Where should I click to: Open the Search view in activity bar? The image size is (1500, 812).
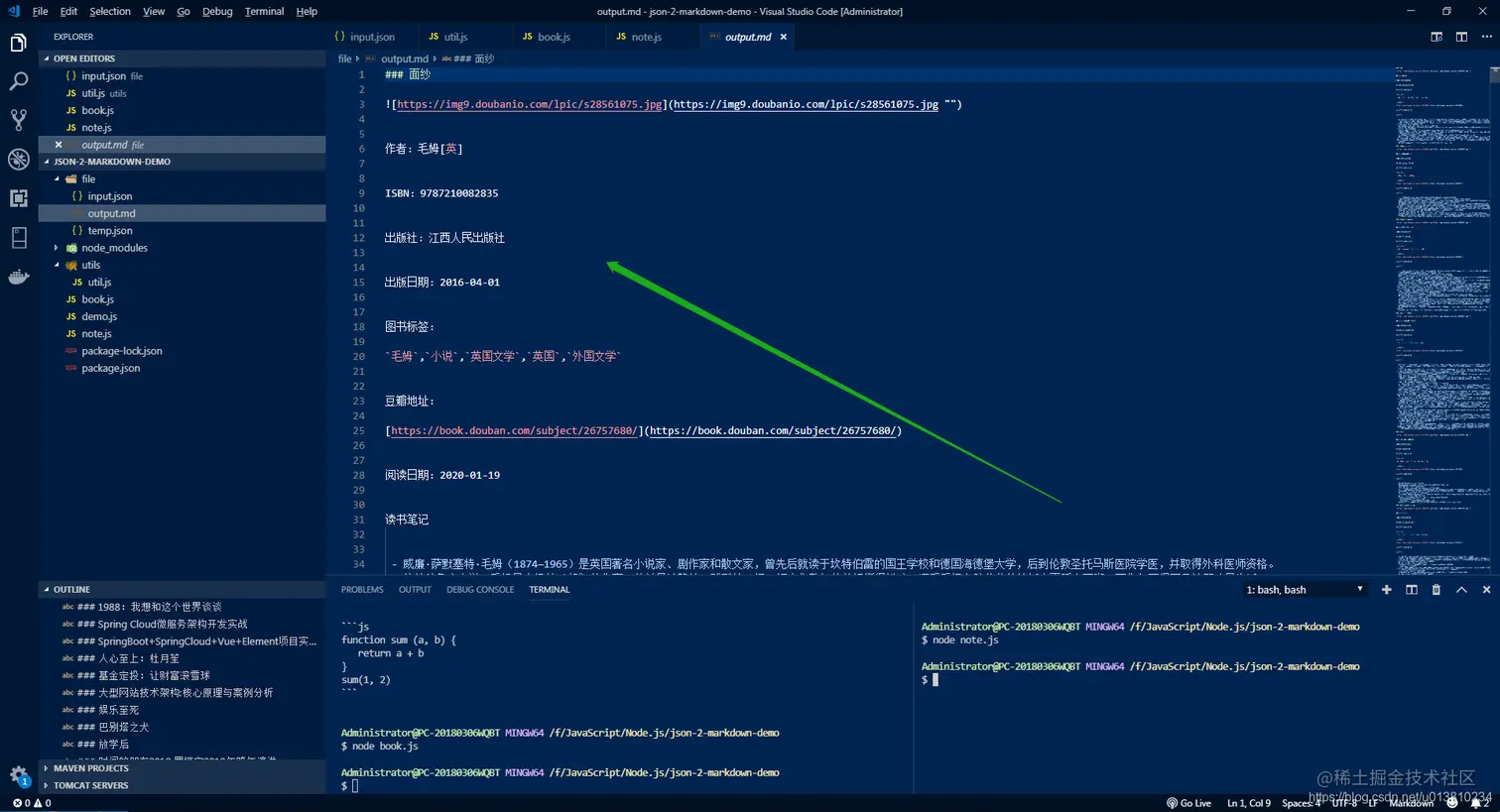18,81
